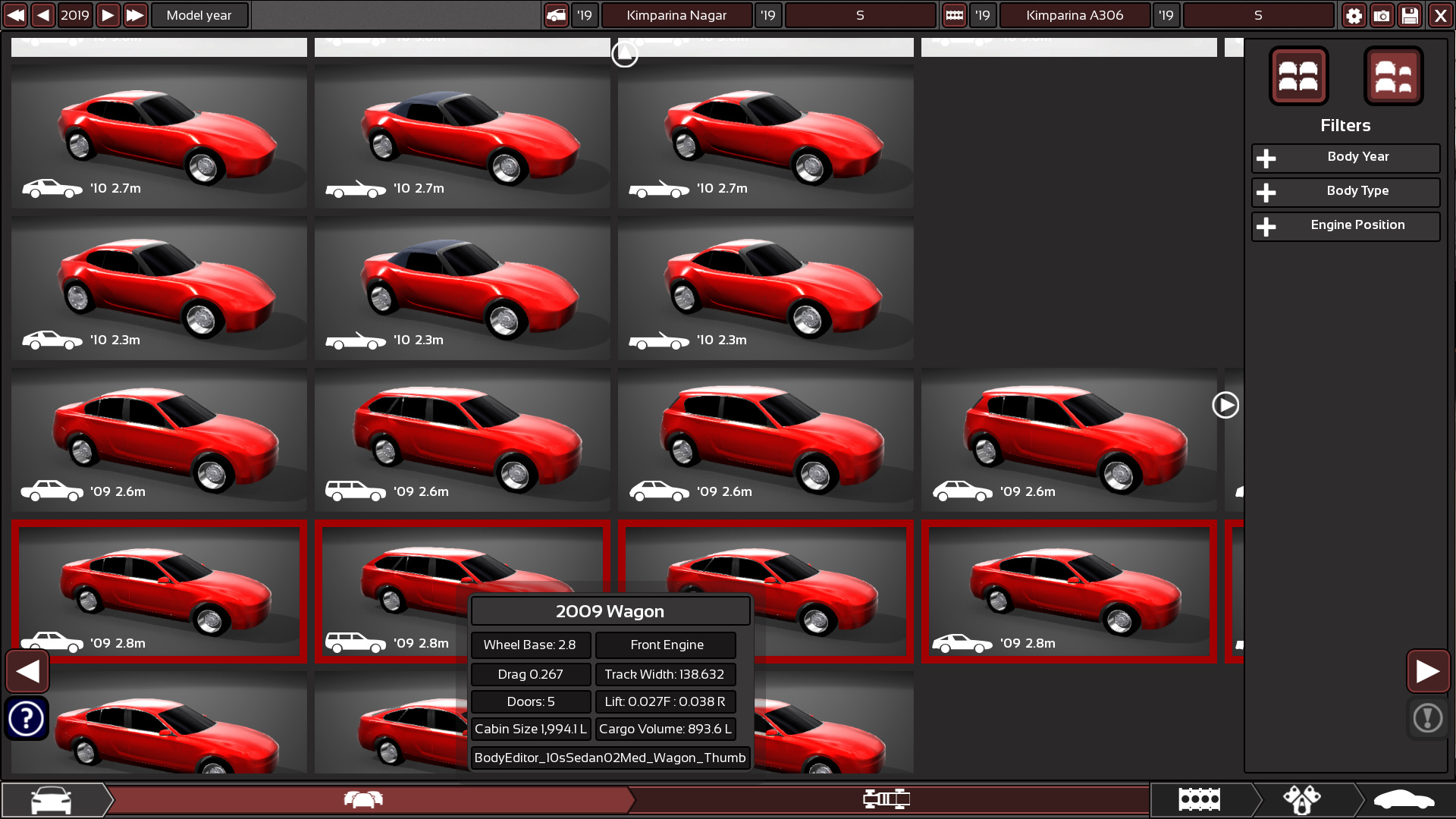The width and height of the screenshot is (1456, 819).
Task: Click the large next page arrow button
Action: (x=1427, y=670)
